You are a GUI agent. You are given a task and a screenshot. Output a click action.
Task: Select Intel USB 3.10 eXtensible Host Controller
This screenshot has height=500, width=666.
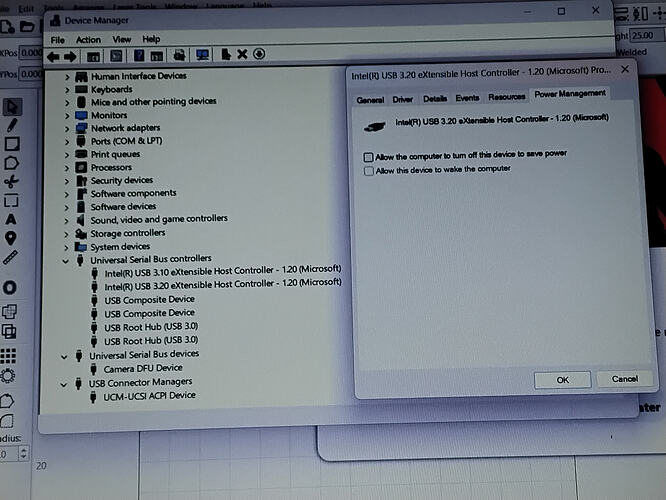pyautogui.click(x=223, y=270)
